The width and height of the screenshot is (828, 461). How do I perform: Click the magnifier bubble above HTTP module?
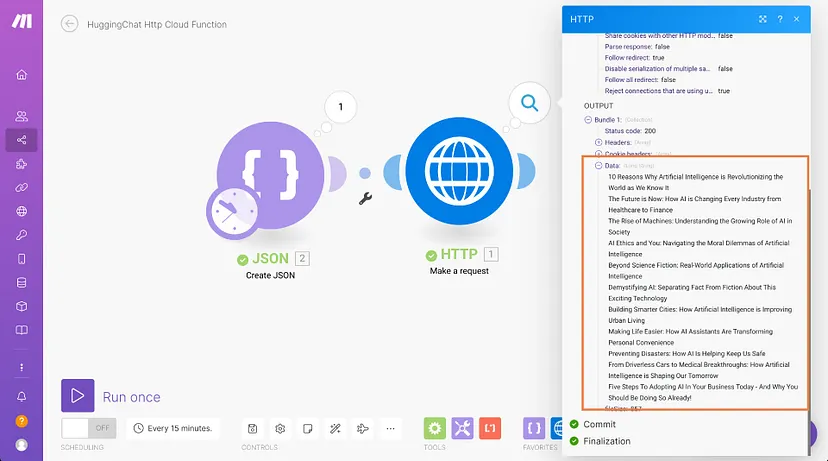click(x=529, y=102)
